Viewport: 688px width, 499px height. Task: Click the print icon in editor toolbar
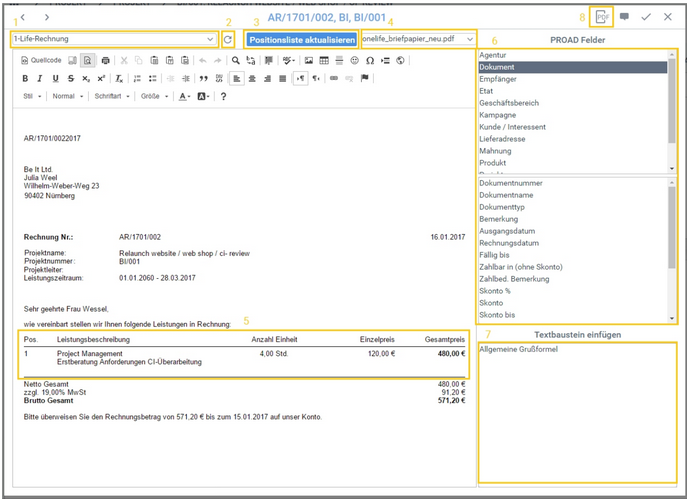pos(106,60)
